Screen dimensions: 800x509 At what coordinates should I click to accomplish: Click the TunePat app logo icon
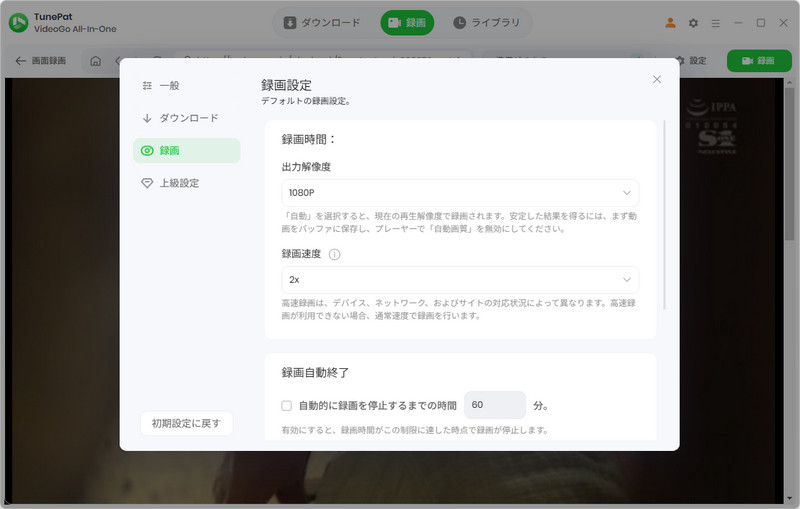(x=19, y=22)
